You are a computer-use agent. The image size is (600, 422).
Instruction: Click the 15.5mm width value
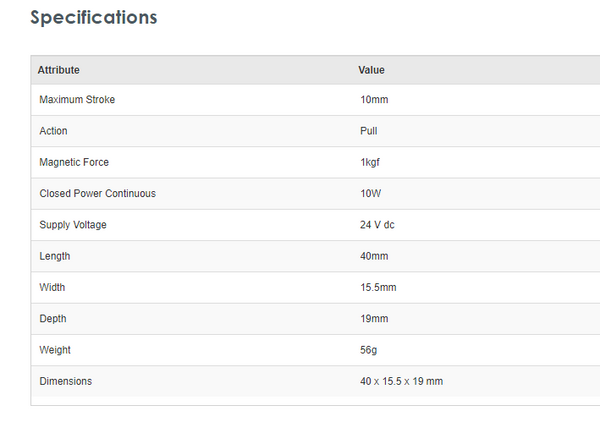point(378,288)
